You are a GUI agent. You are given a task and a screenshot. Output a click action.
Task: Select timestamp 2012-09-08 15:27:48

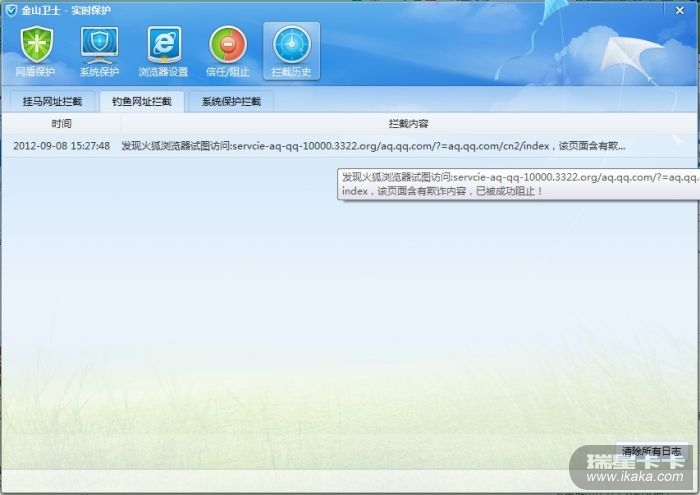pos(62,146)
